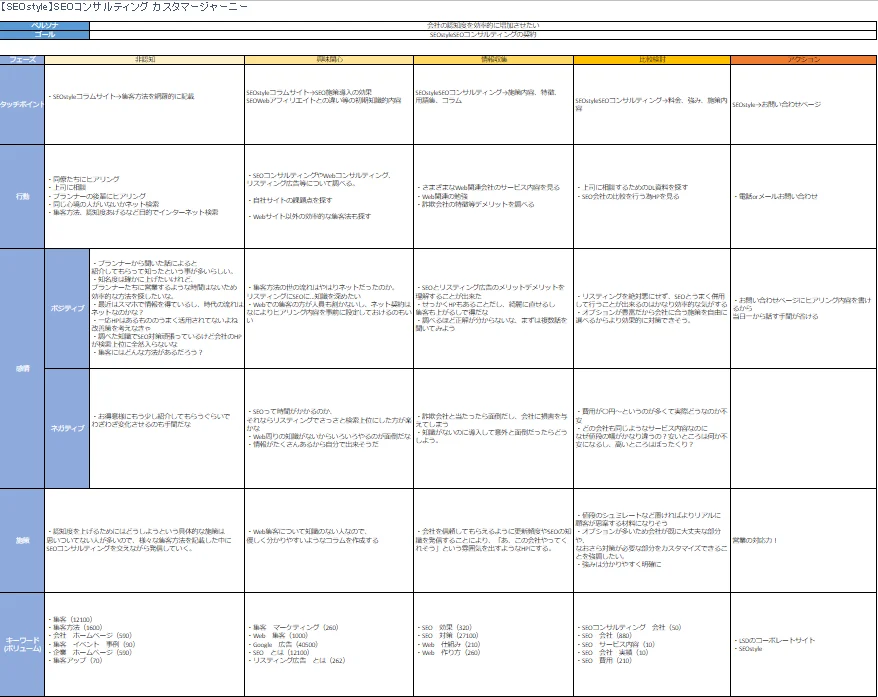Screen dimensions: 878x697
Task: Select the 非認知 phase column header
Action: coord(144,60)
